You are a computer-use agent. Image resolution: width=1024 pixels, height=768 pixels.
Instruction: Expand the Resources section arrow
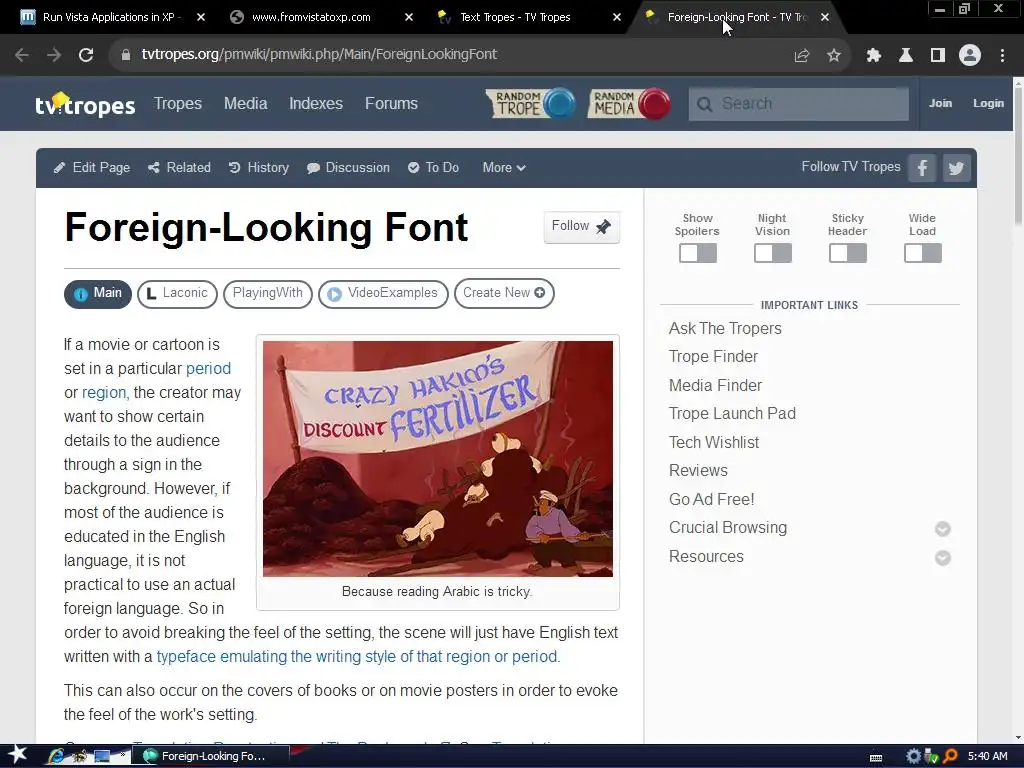pos(942,557)
